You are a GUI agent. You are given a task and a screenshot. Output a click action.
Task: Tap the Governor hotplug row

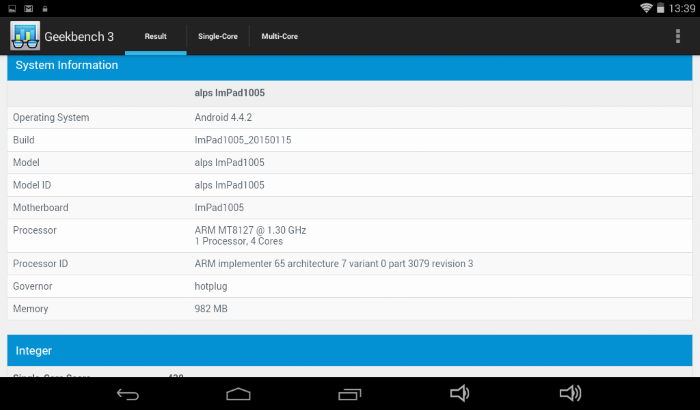point(349,286)
